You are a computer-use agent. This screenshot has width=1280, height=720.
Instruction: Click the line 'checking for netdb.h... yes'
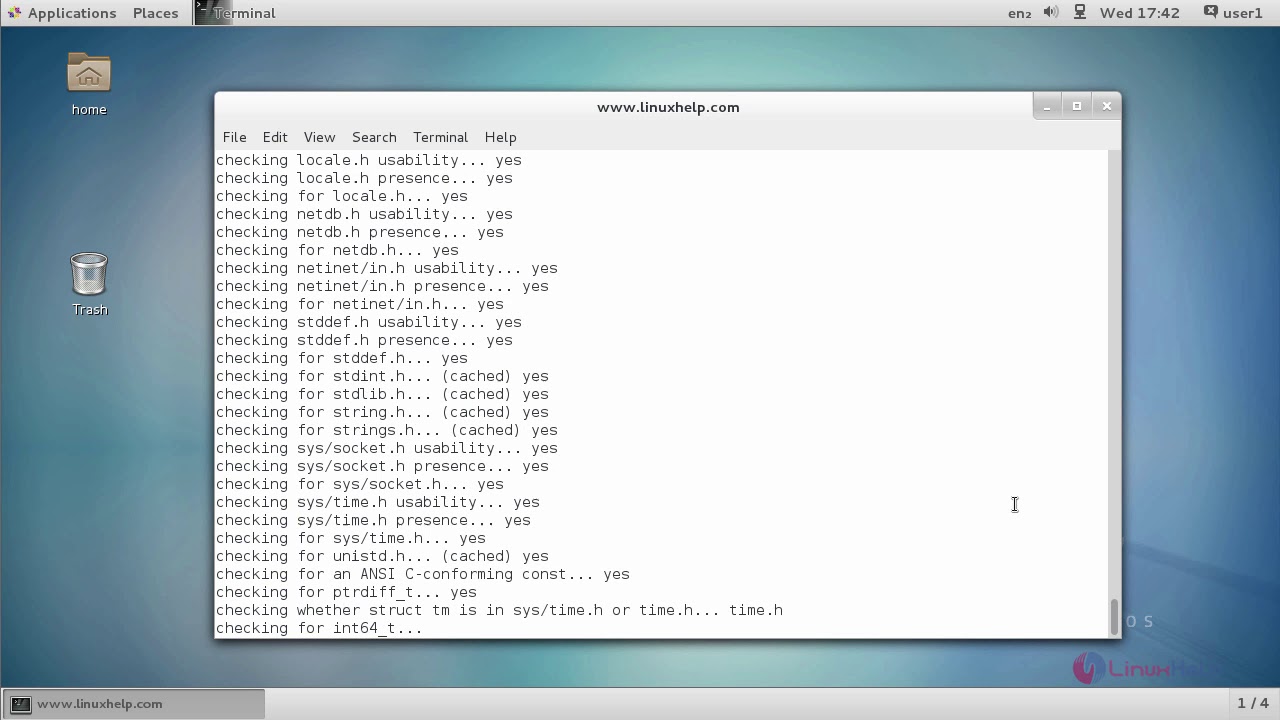tap(337, 250)
